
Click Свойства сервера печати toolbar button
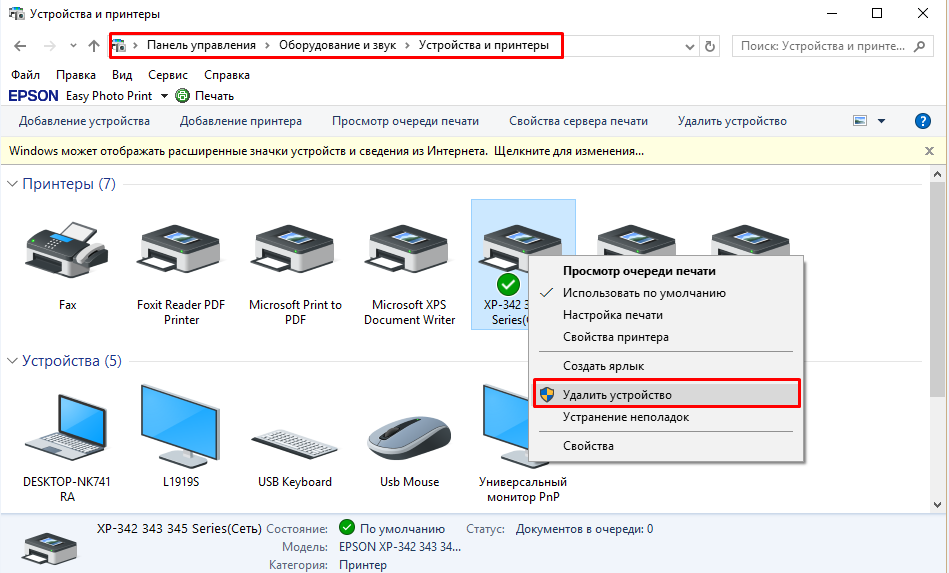point(578,121)
